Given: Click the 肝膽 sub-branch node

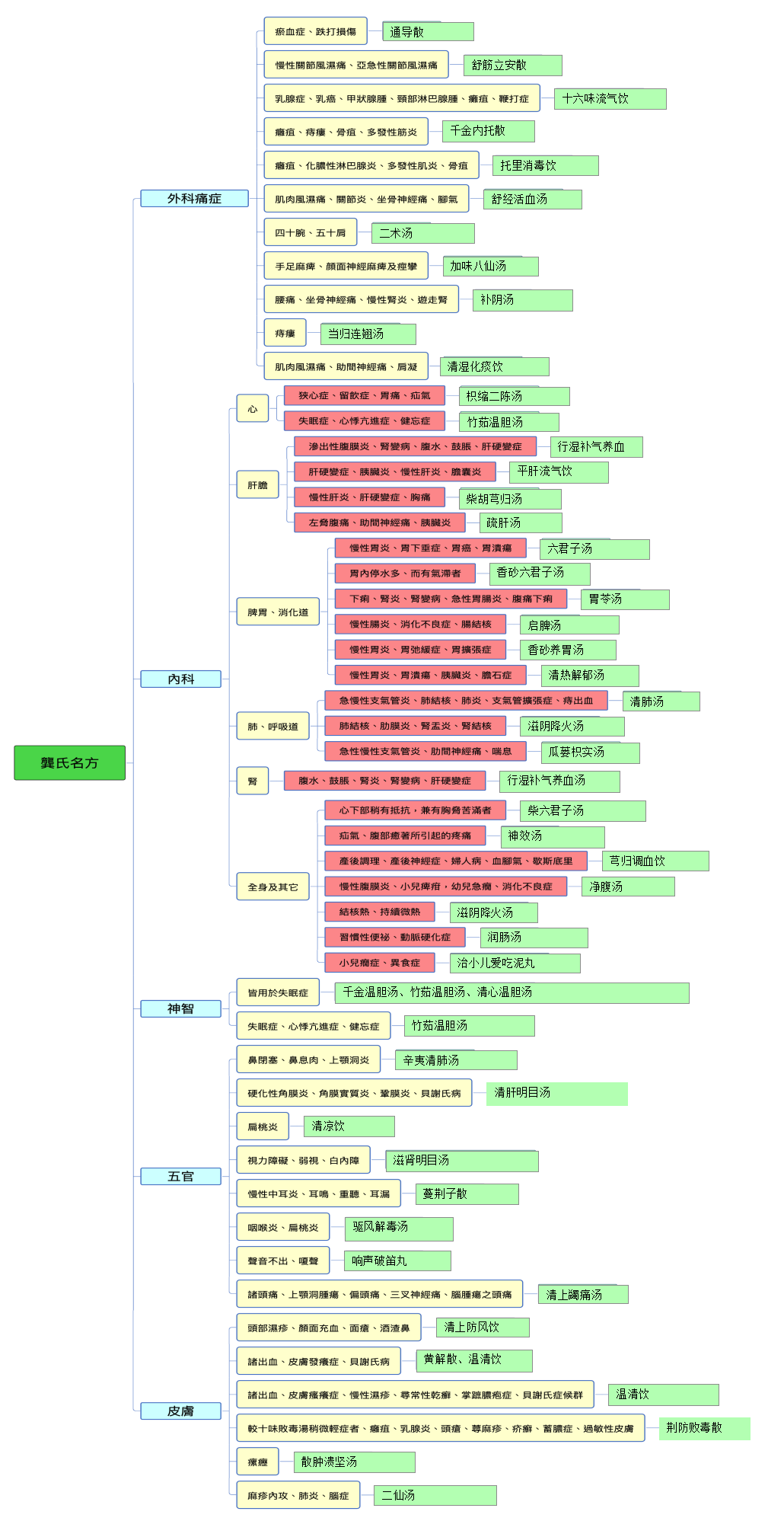Looking at the screenshot, I should pos(257,485).
